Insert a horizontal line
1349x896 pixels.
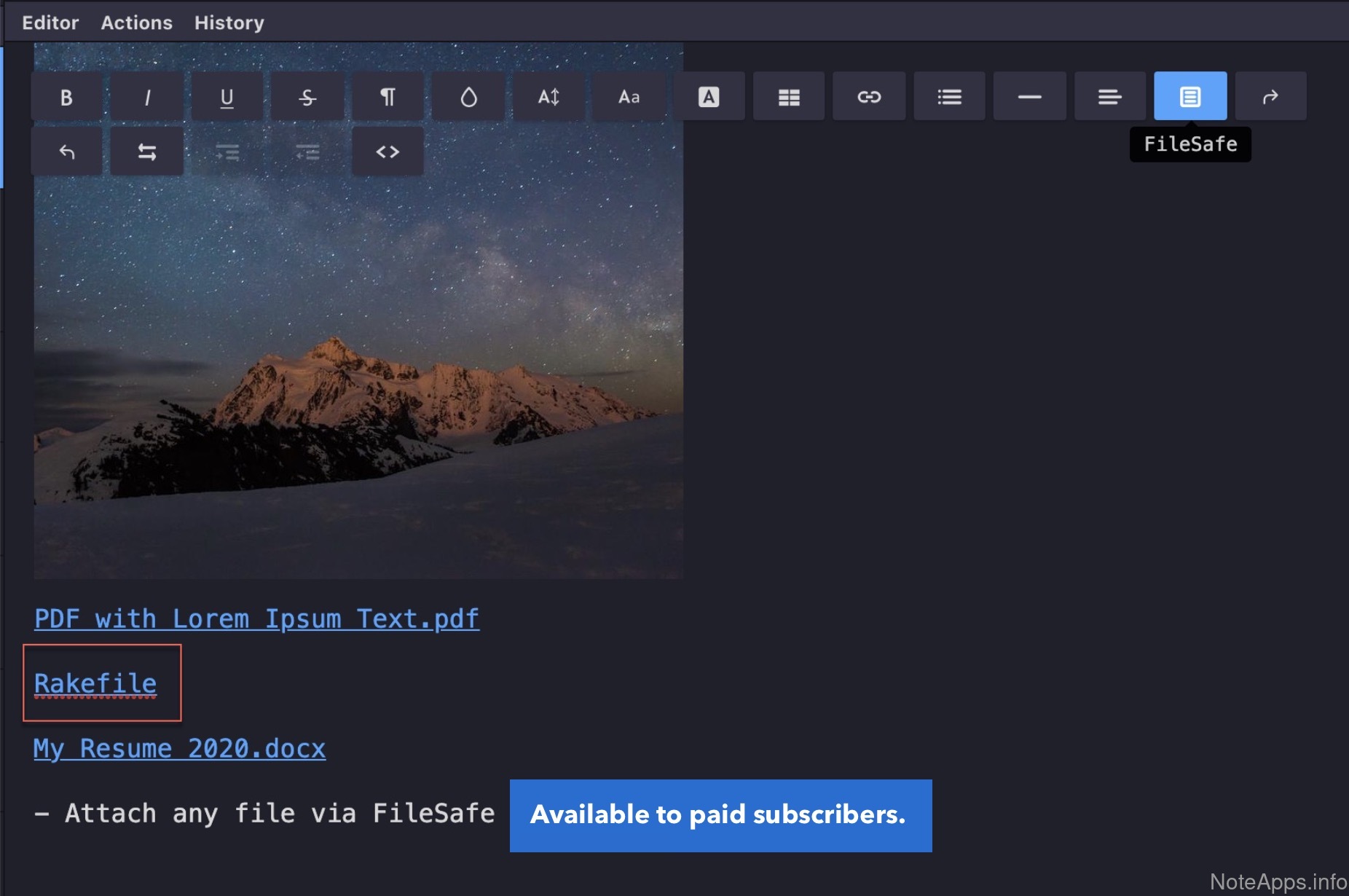tap(1029, 97)
